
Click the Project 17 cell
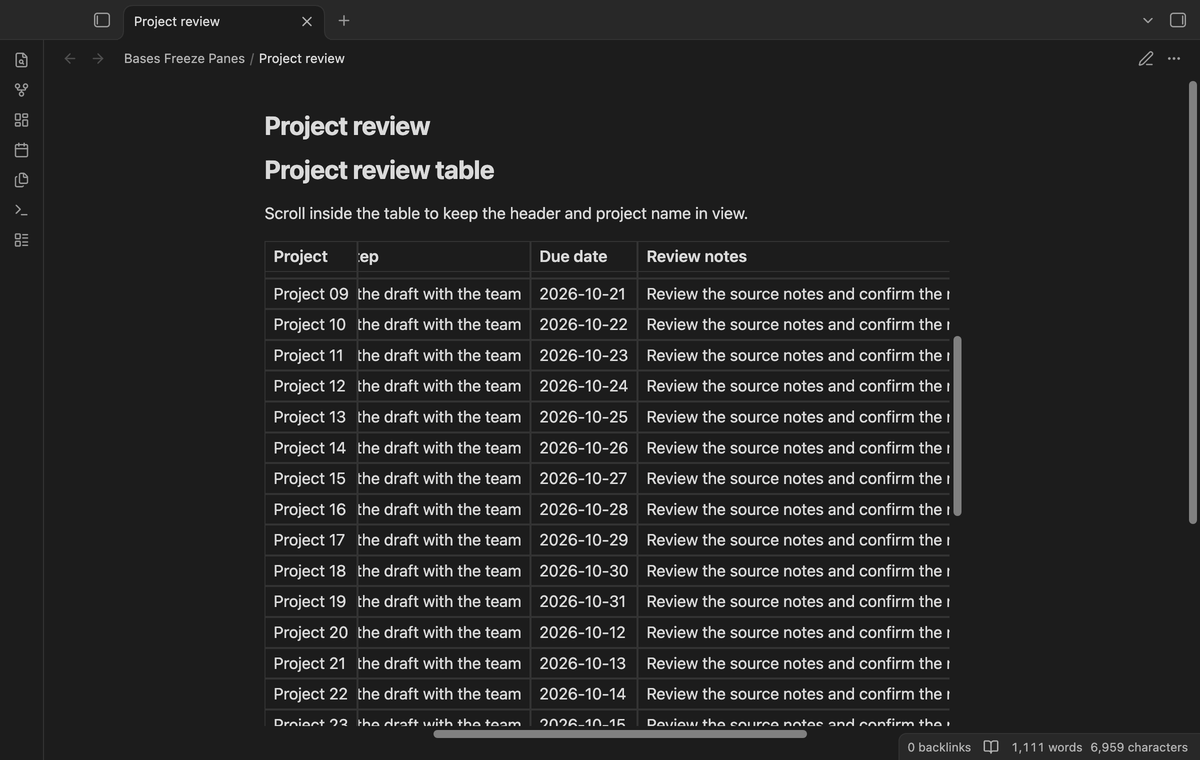click(311, 540)
